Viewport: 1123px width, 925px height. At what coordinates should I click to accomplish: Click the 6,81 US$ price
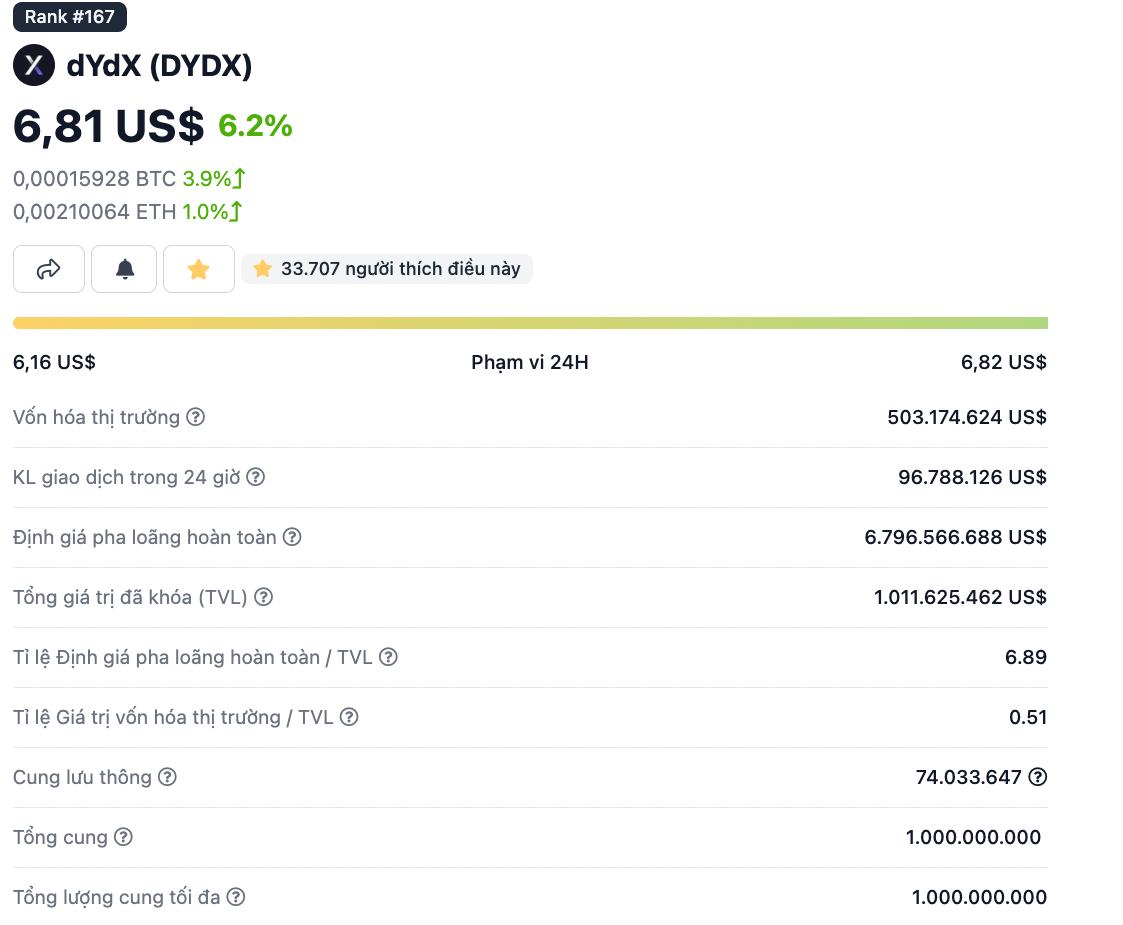click(108, 127)
